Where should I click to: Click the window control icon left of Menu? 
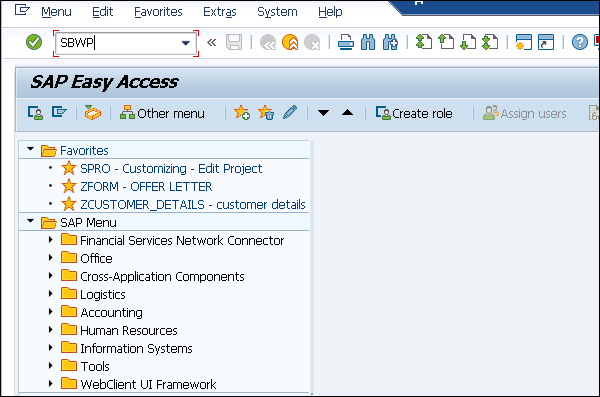[x=22, y=10]
